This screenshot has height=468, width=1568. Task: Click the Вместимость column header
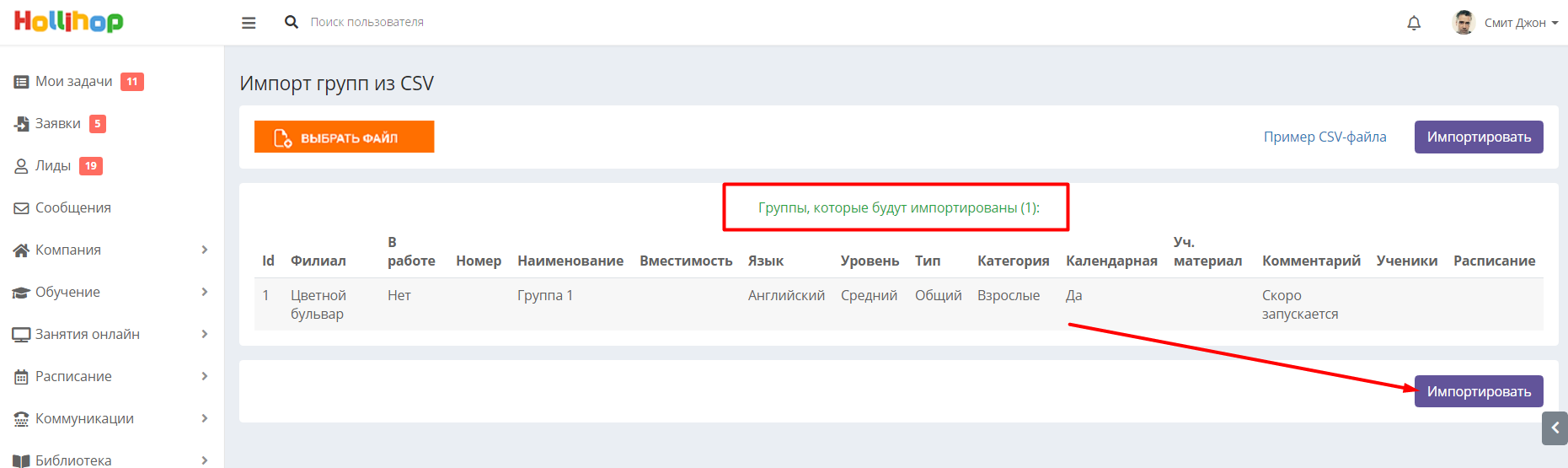click(x=686, y=261)
